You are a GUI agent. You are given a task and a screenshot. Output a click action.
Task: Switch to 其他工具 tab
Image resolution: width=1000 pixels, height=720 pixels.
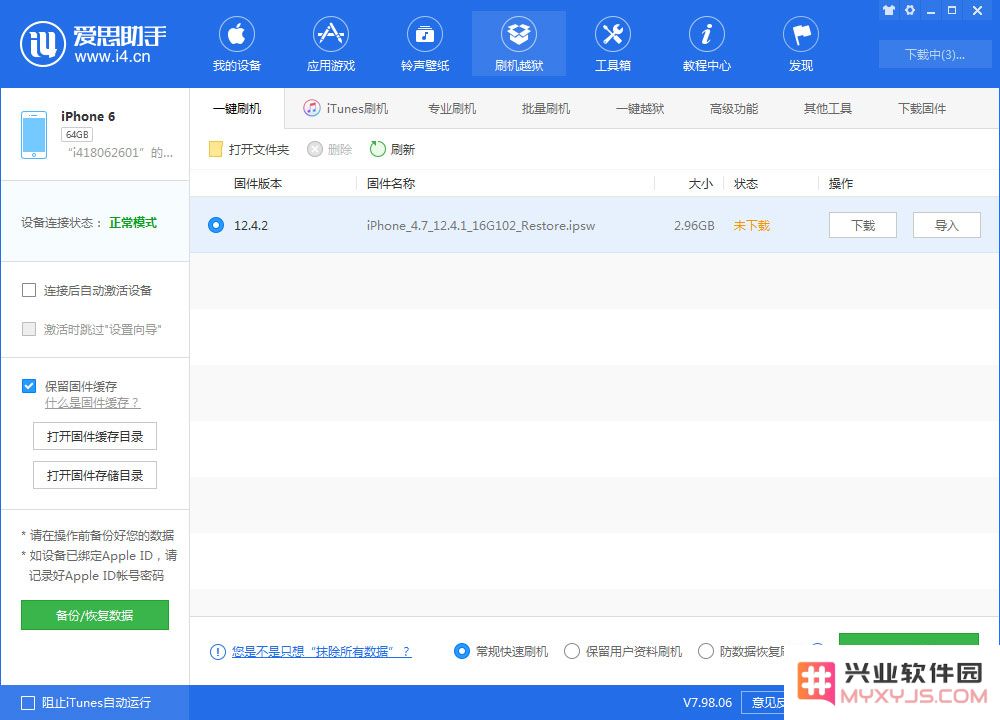click(x=828, y=108)
